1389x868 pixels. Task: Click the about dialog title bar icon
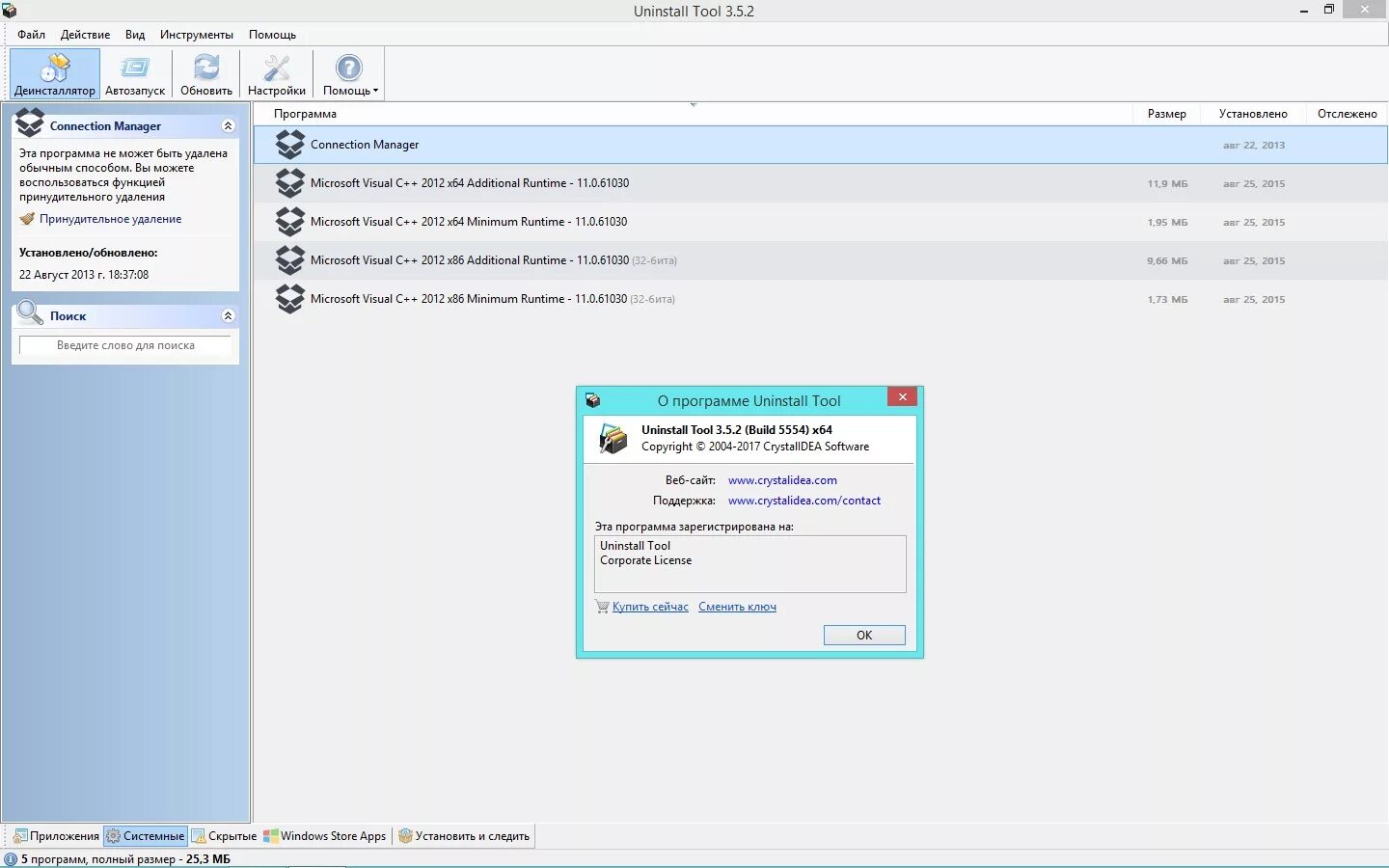592,400
